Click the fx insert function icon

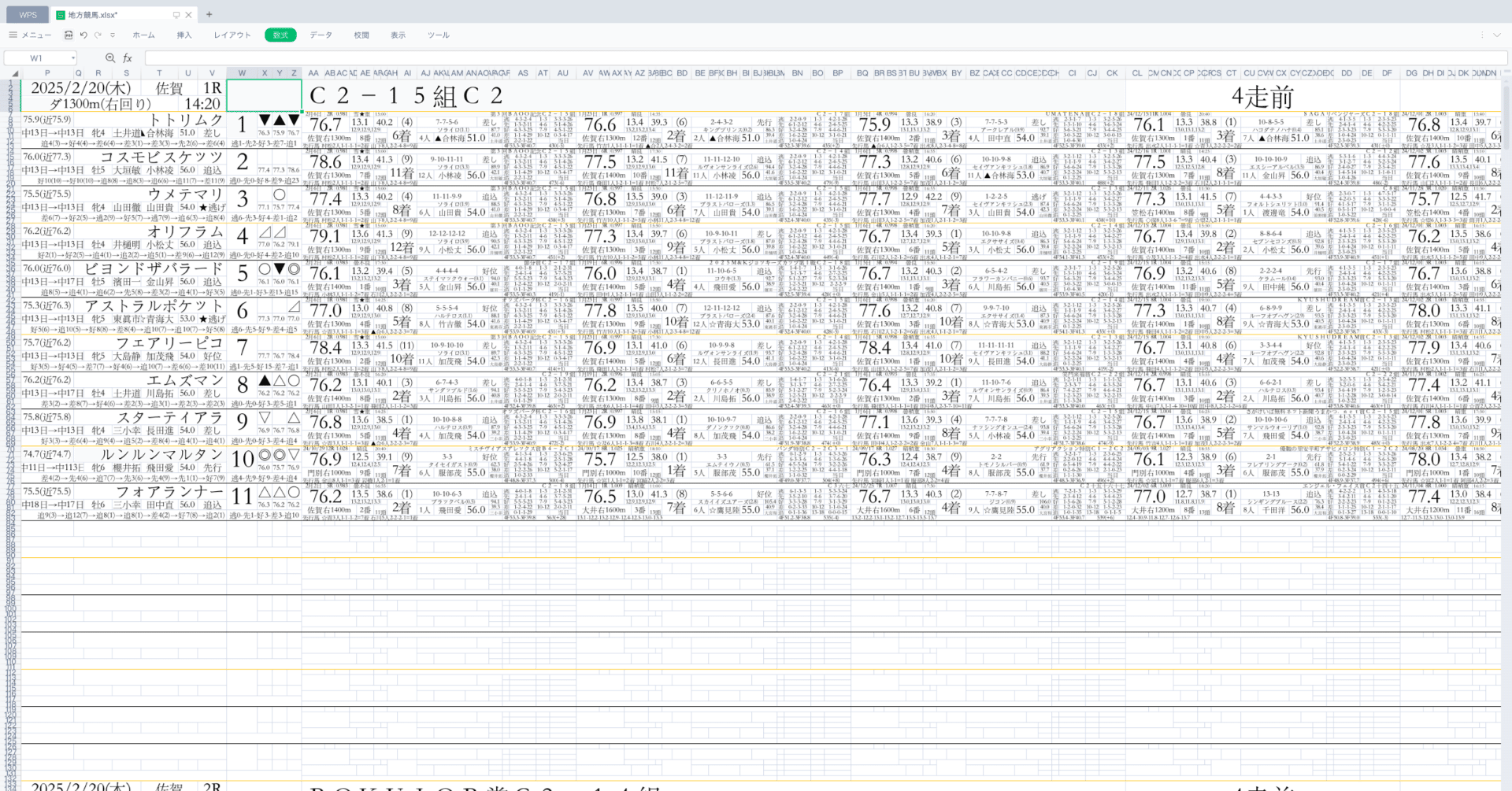pyautogui.click(x=128, y=58)
